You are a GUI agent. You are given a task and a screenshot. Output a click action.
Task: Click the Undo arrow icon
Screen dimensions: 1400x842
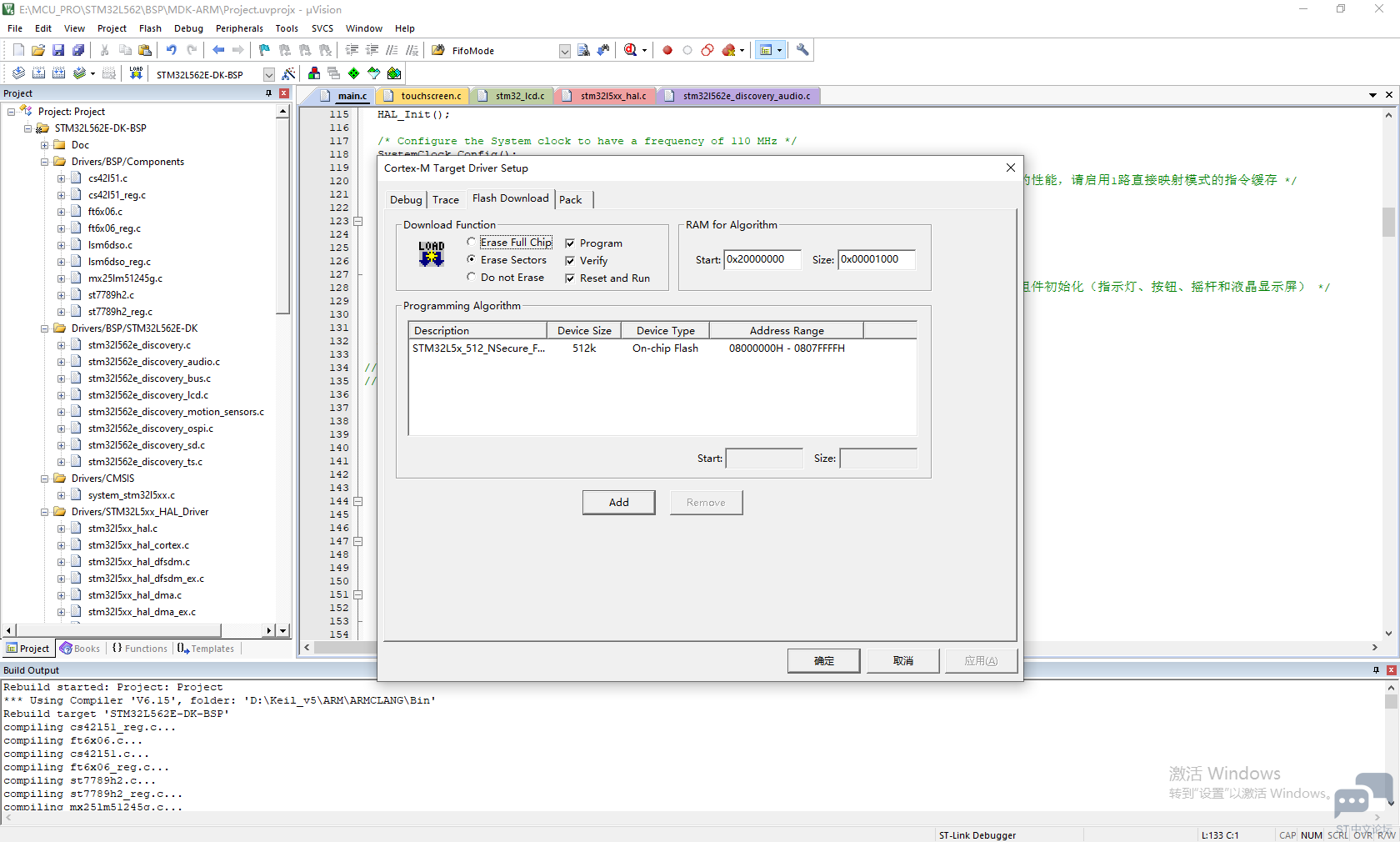pos(171,50)
